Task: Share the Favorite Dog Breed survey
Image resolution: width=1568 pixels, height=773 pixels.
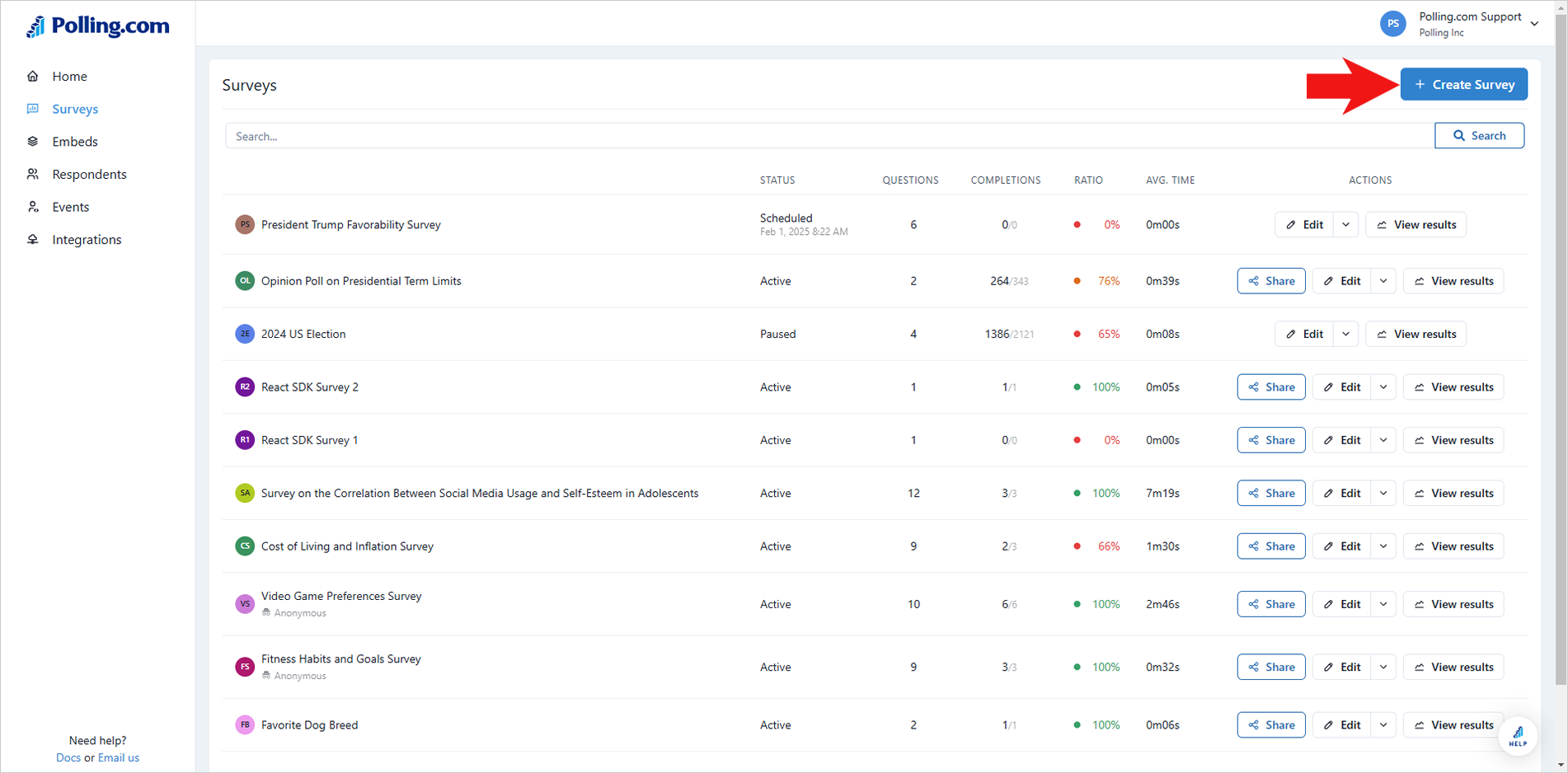Action: click(x=1270, y=725)
